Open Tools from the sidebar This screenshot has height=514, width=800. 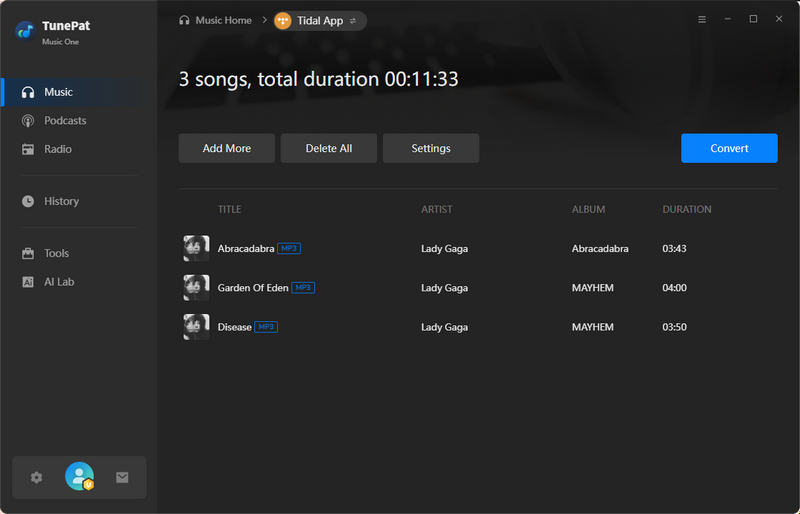[x=56, y=254]
